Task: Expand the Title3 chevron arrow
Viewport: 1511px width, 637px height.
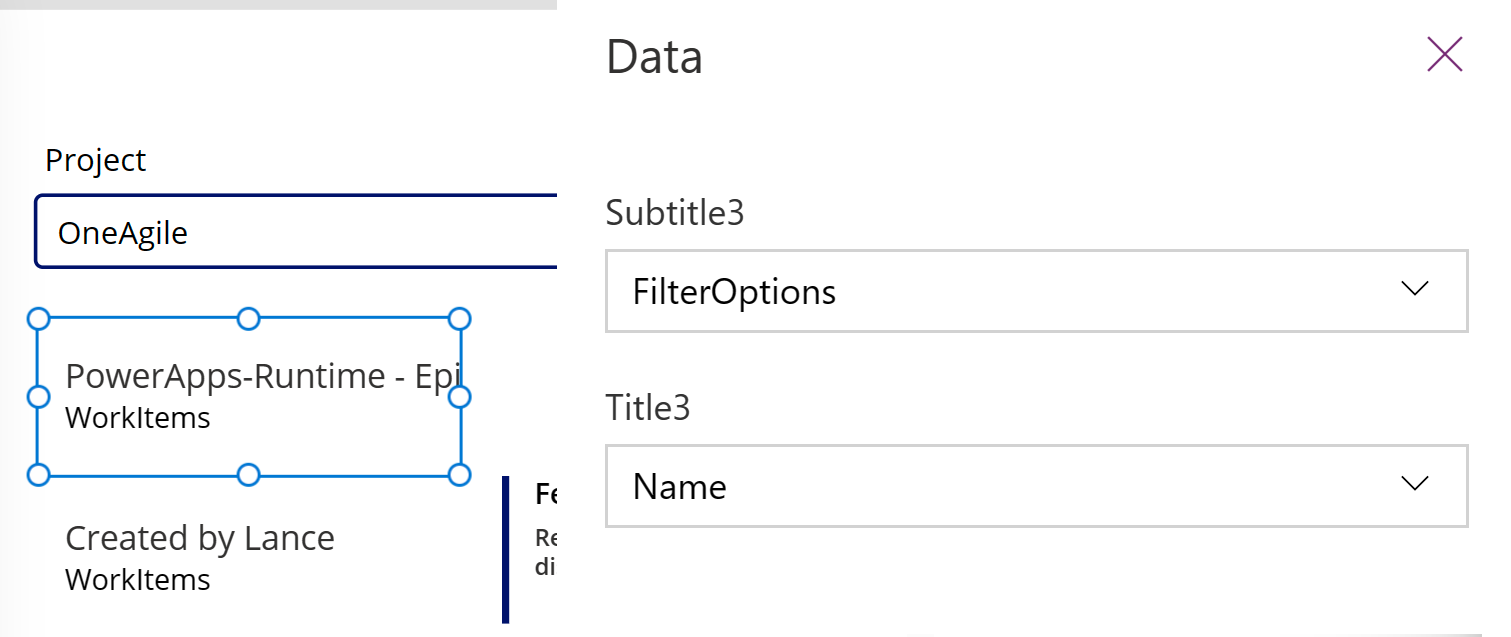Action: 1414,484
